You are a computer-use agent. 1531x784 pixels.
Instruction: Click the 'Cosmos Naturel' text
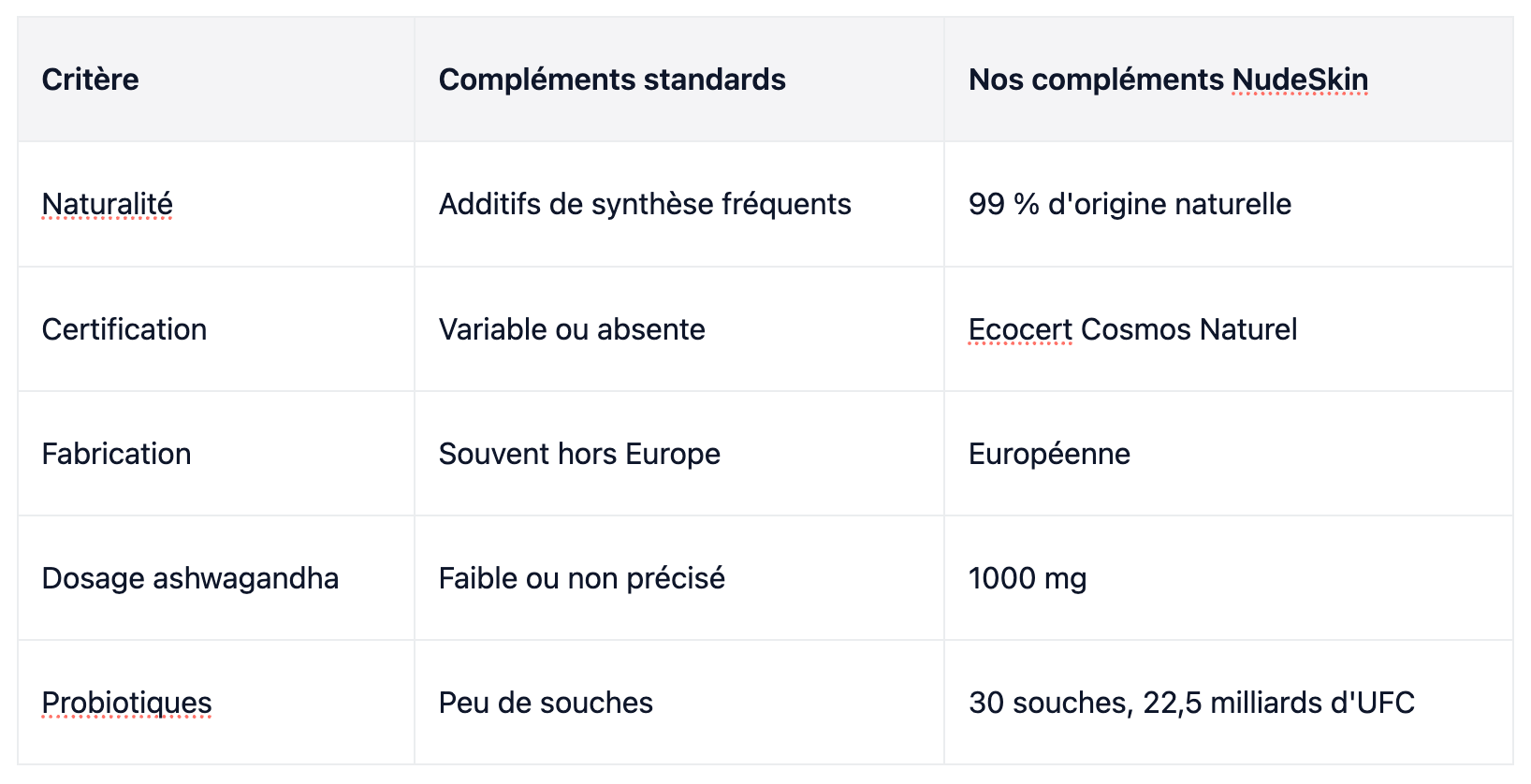(1188, 329)
